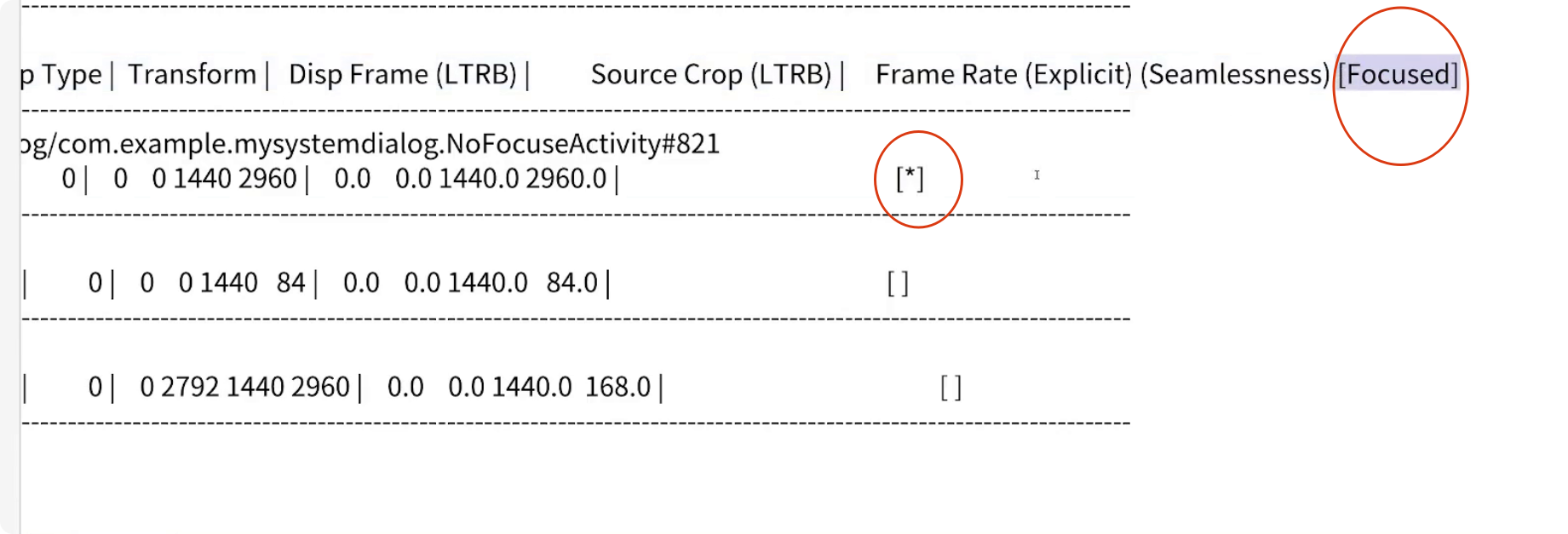Click the partially visible 'p Type' header
1568x534 pixels.
[60, 75]
